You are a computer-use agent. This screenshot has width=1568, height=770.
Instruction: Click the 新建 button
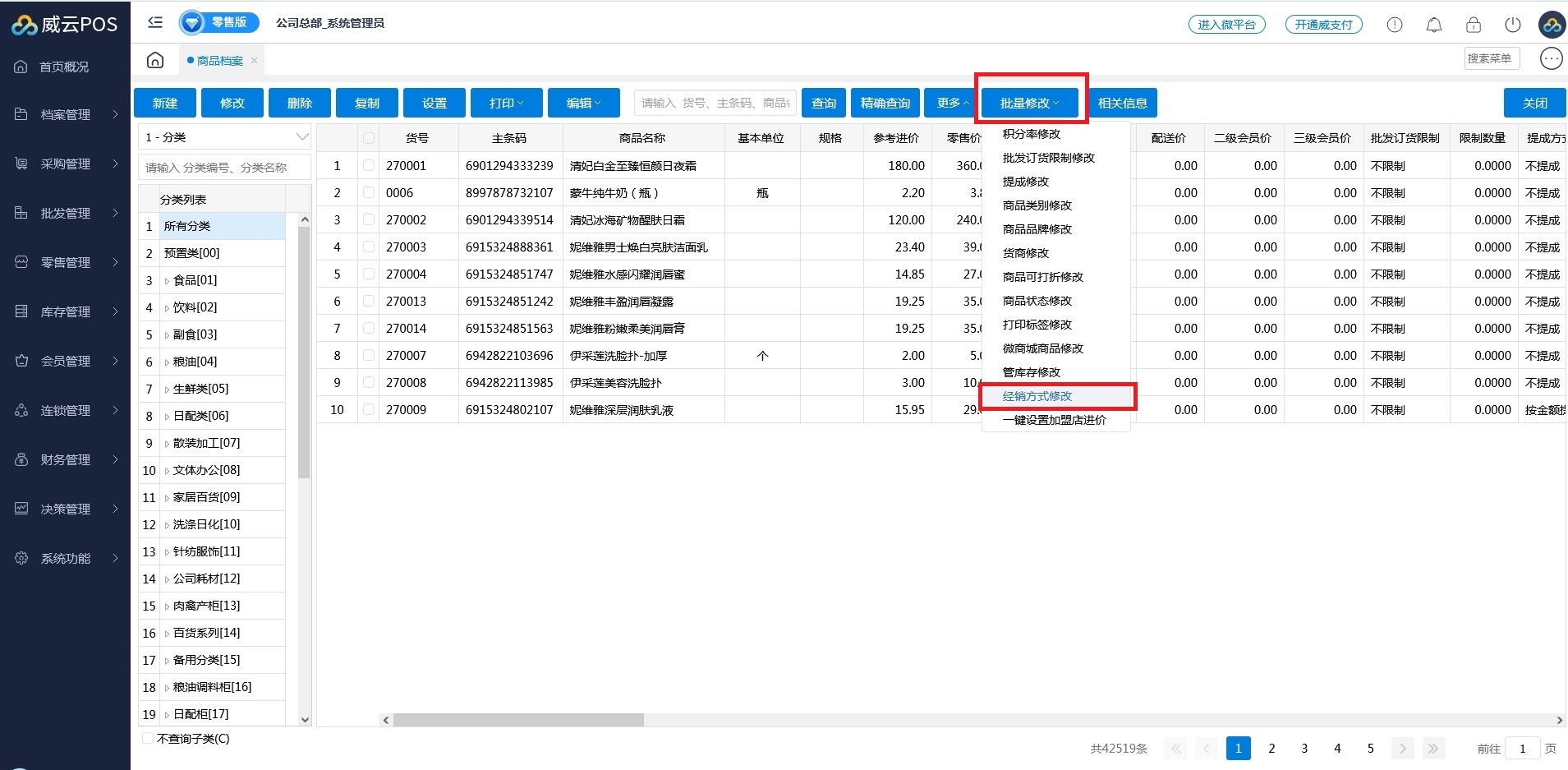[x=165, y=103]
